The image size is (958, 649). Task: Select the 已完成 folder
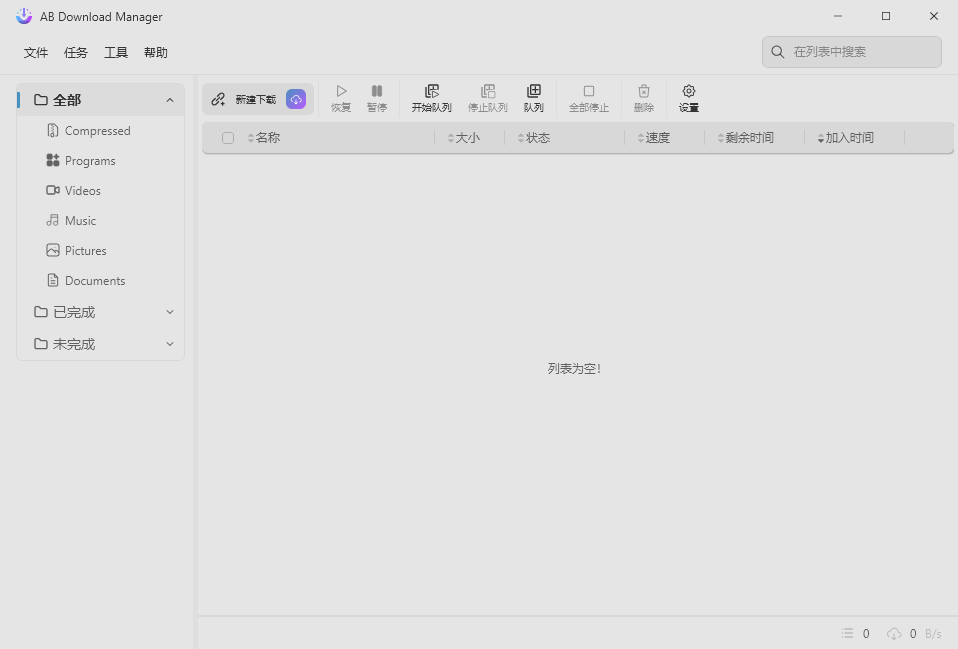101,312
